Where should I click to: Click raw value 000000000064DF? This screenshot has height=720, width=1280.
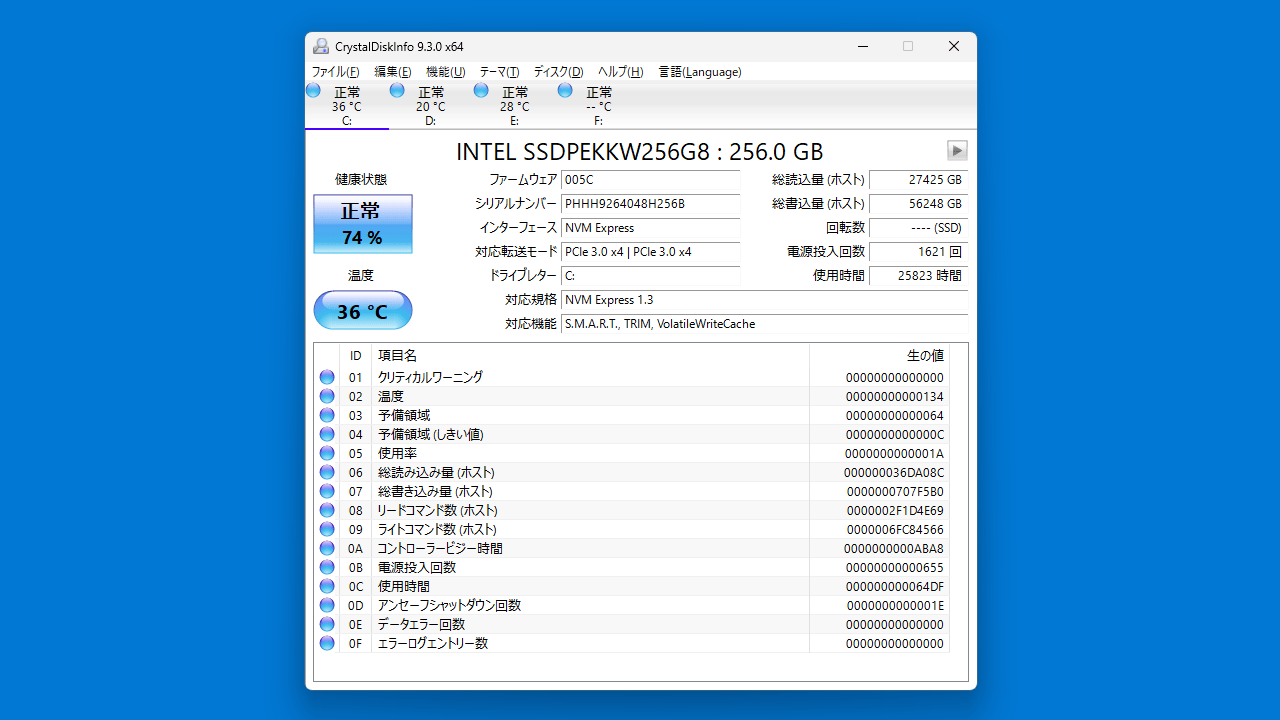coord(894,587)
